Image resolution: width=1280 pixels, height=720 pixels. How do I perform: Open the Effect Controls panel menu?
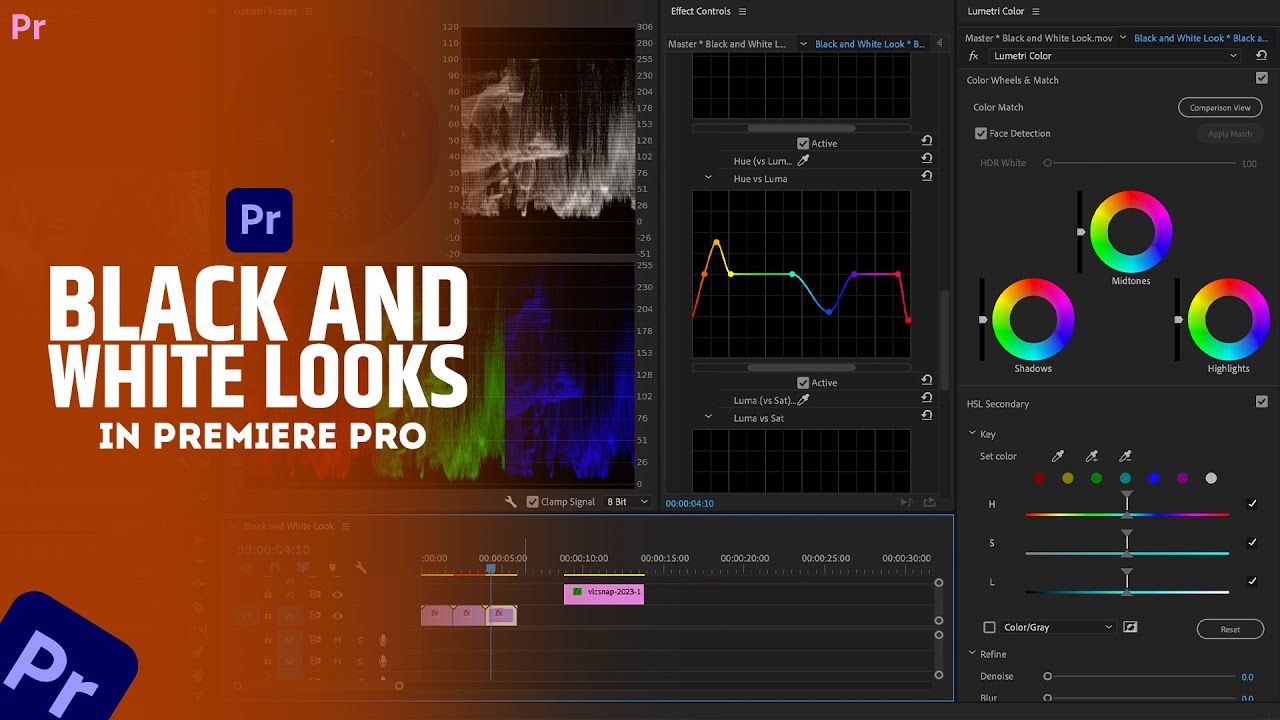[742, 11]
